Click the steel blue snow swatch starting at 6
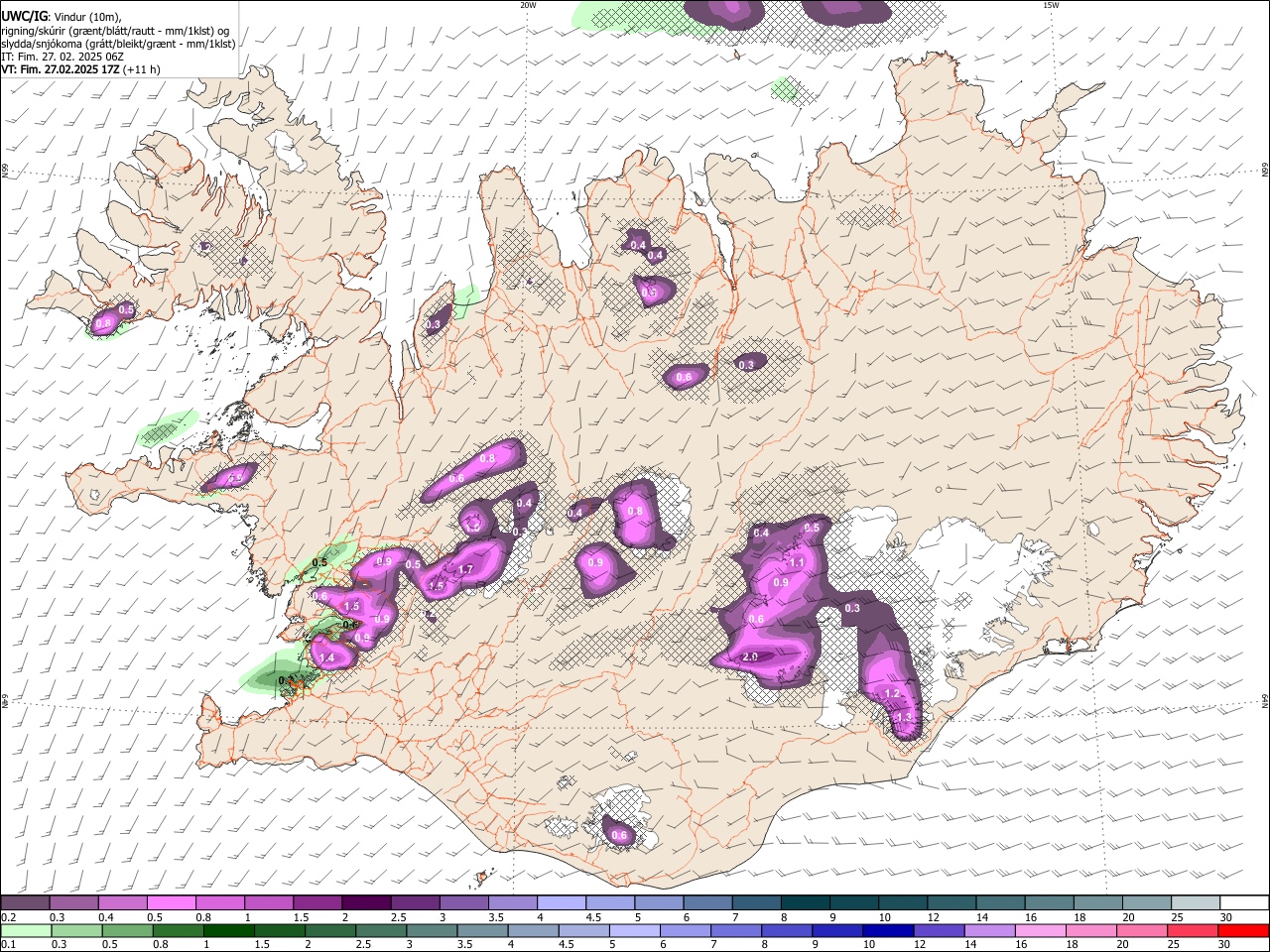The width and height of the screenshot is (1270, 952). point(708,903)
